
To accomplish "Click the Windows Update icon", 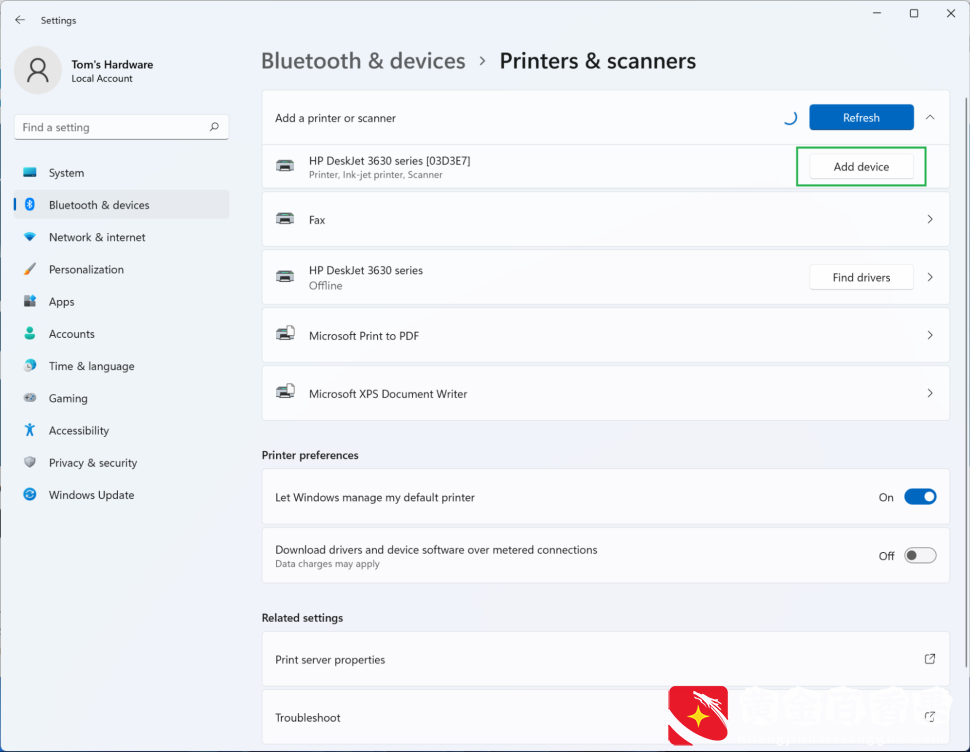I will click(x=30, y=494).
